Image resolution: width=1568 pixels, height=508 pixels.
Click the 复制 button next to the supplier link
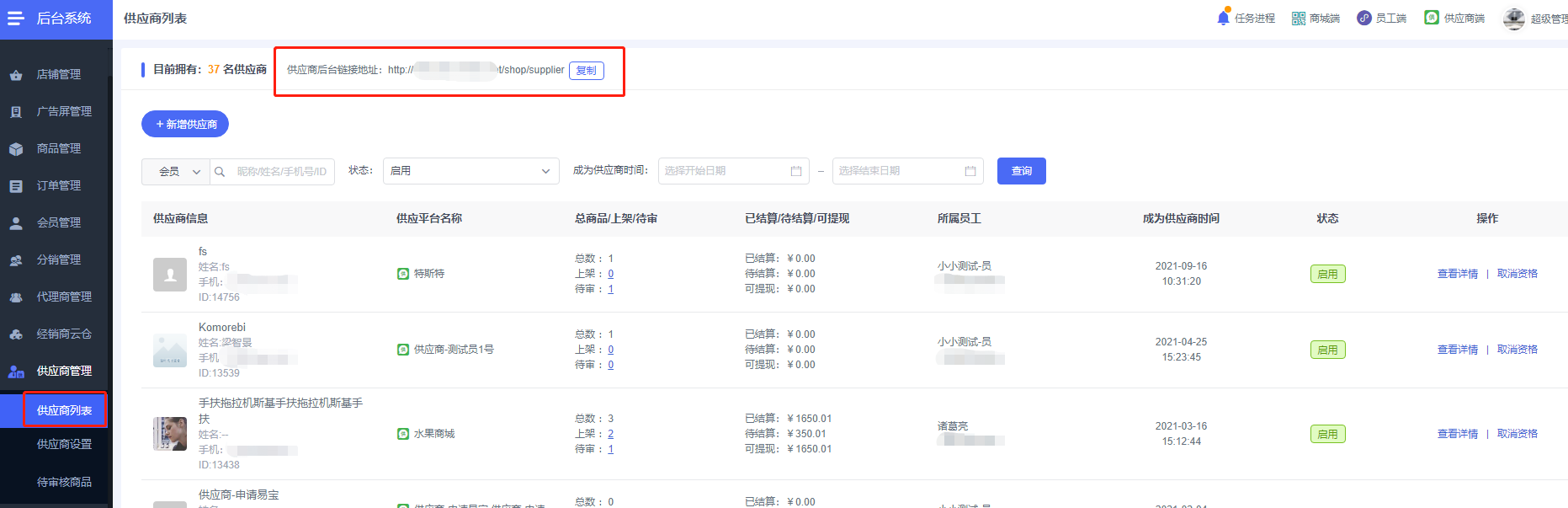tap(587, 71)
